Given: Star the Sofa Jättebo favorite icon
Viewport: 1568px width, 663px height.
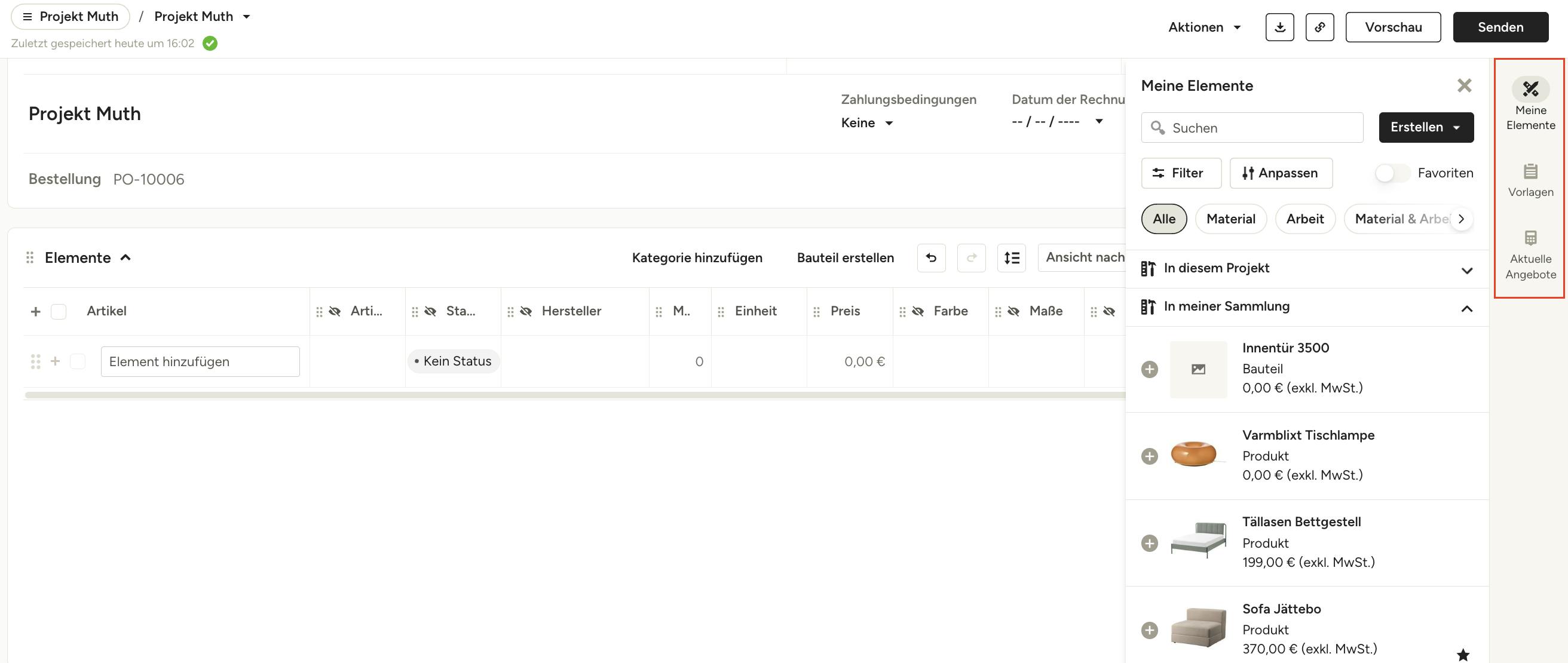Looking at the screenshot, I should coord(1463,655).
